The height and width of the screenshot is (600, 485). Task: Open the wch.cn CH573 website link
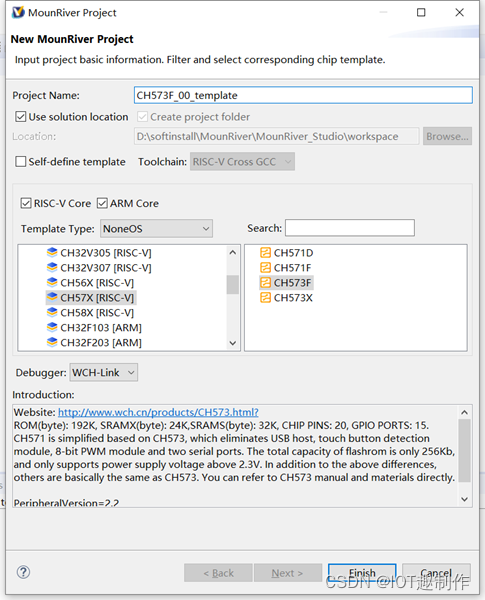(x=158, y=412)
